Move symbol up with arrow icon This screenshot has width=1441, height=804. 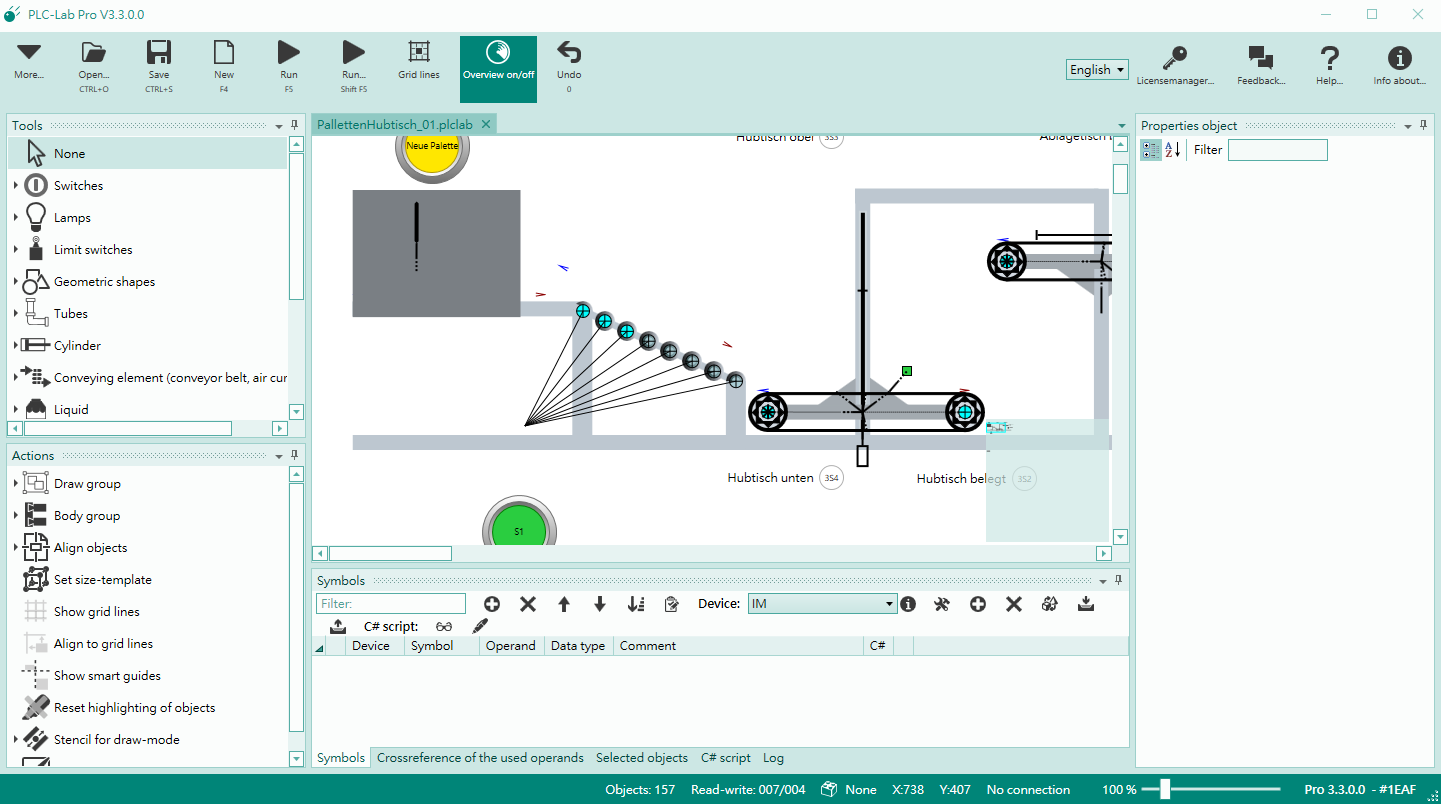pos(564,604)
